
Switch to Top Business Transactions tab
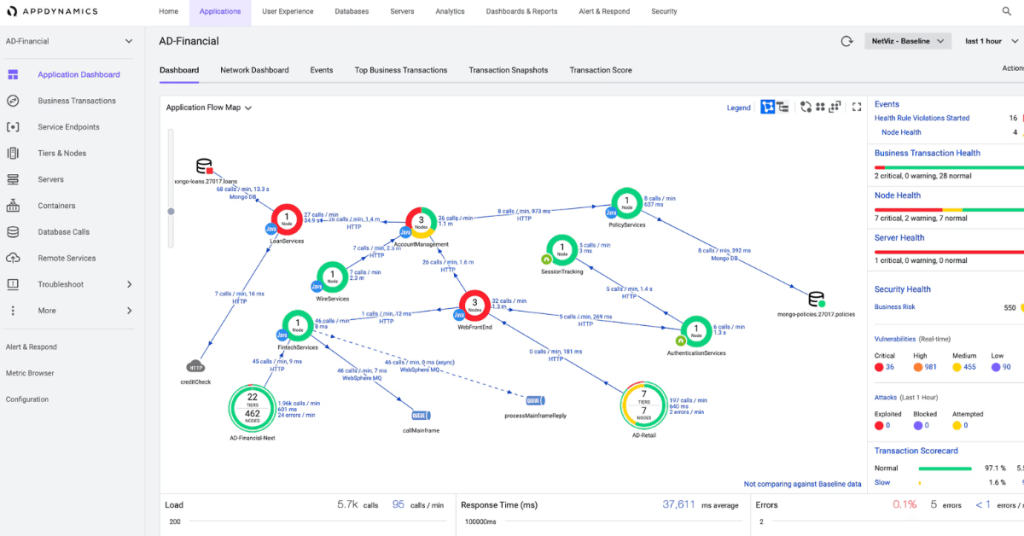pyautogui.click(x=401, y=70)
